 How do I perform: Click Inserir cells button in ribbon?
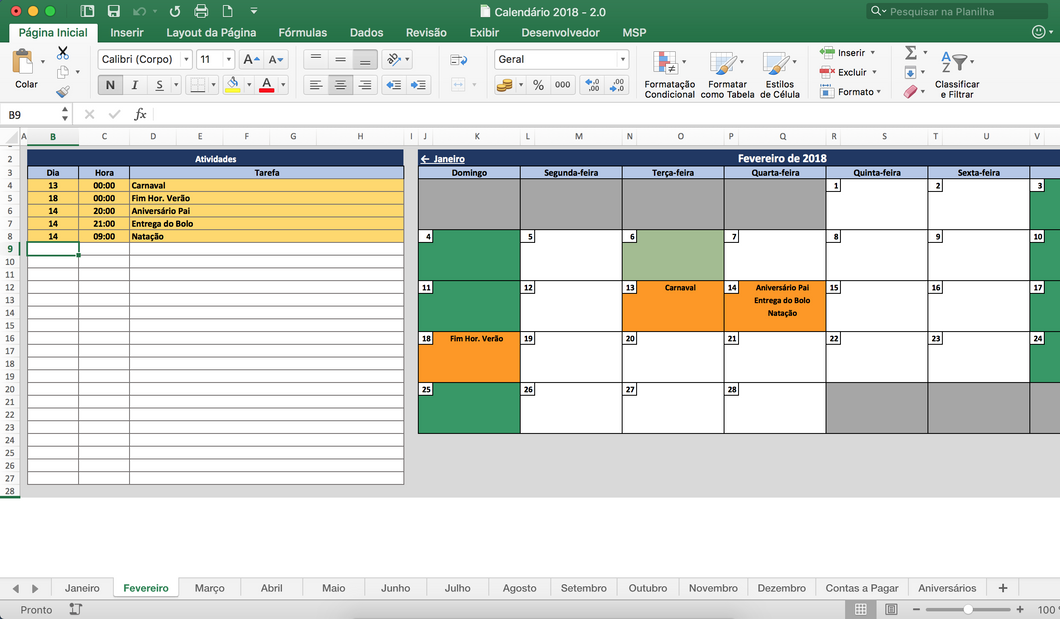coord(848,53)
